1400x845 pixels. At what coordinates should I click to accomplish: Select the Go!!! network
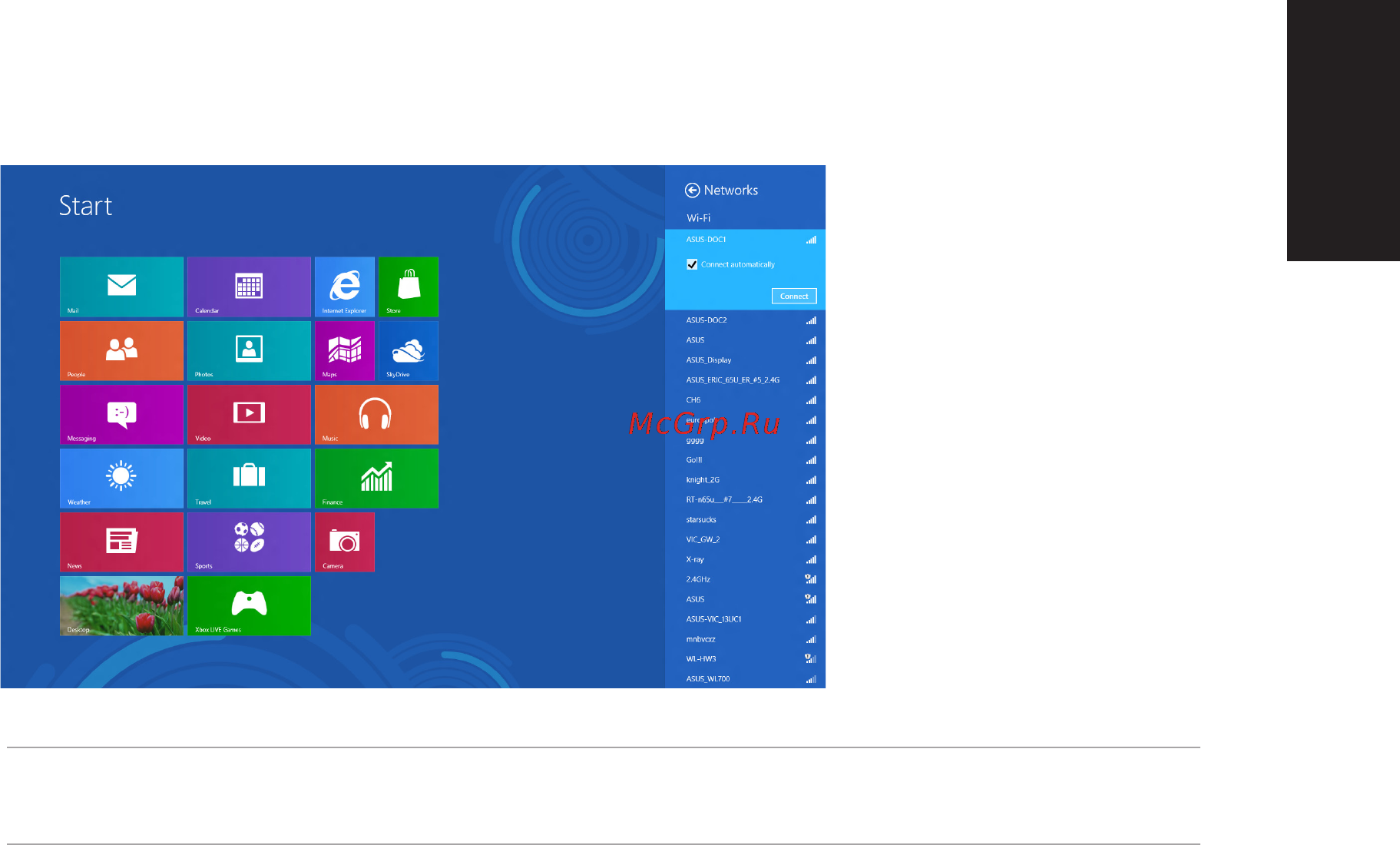point(745,460)
